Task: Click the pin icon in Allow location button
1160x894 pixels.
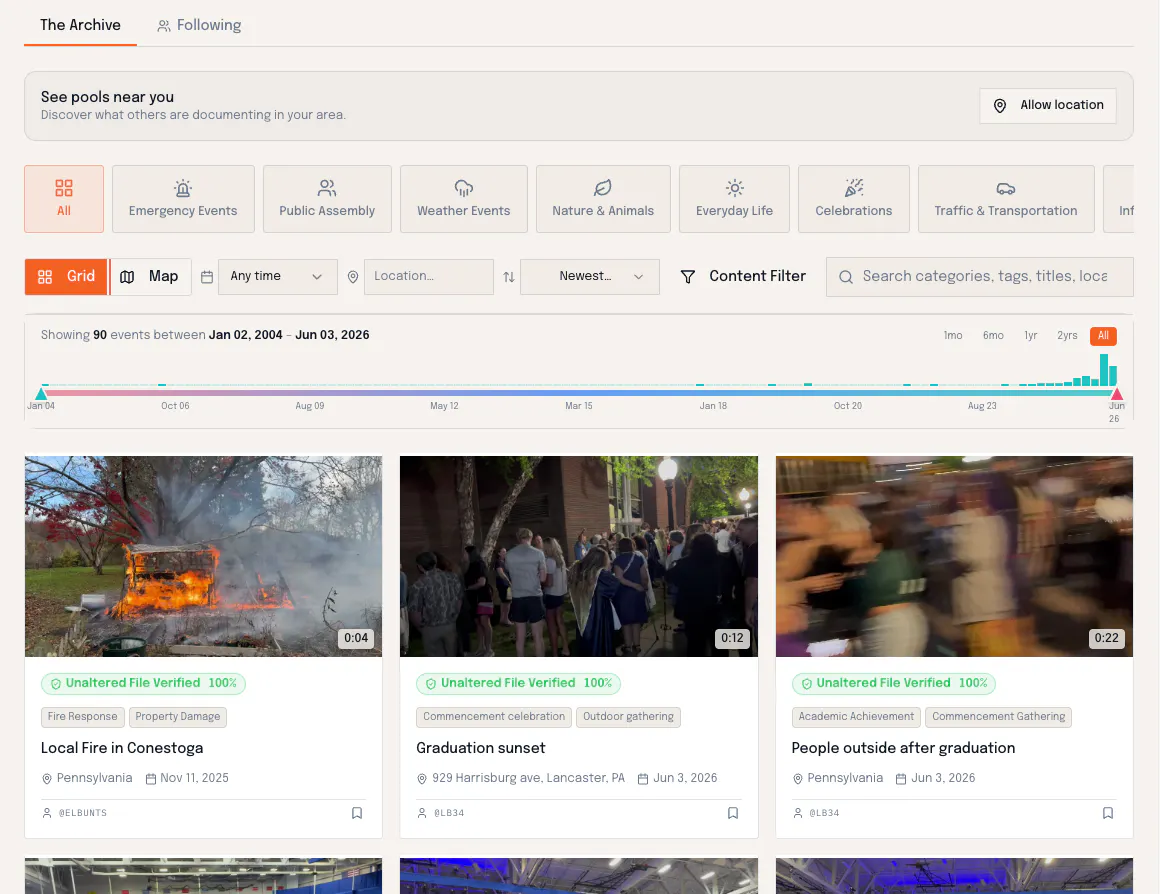Action: pyautogui.click(x=999, y=106)
